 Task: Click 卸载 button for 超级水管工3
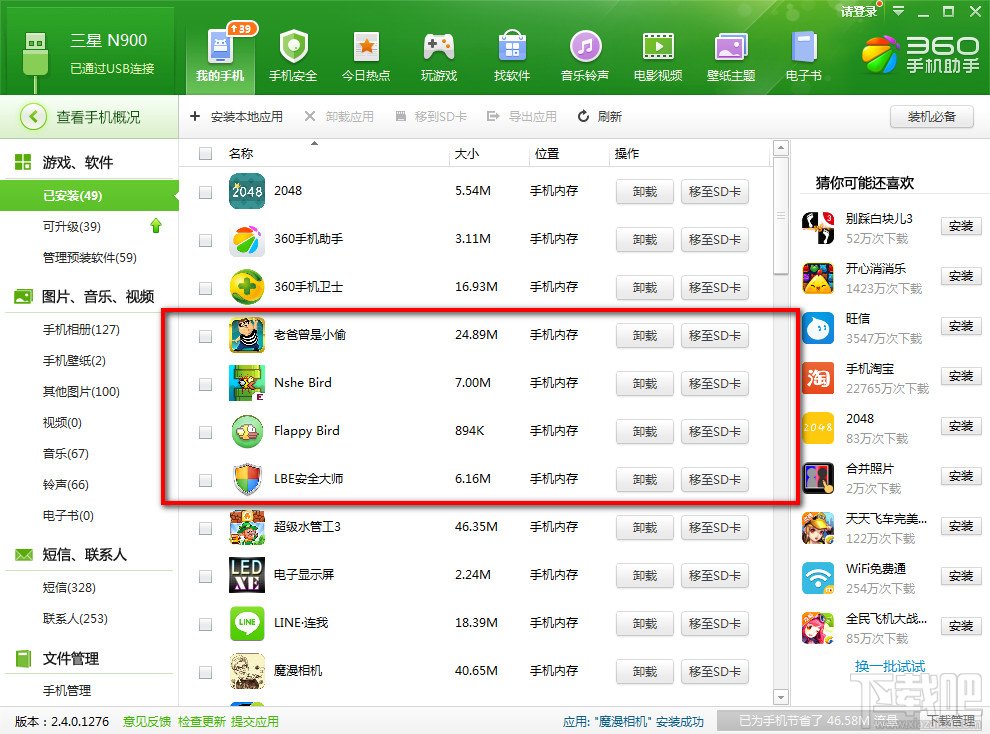[645, 528]
